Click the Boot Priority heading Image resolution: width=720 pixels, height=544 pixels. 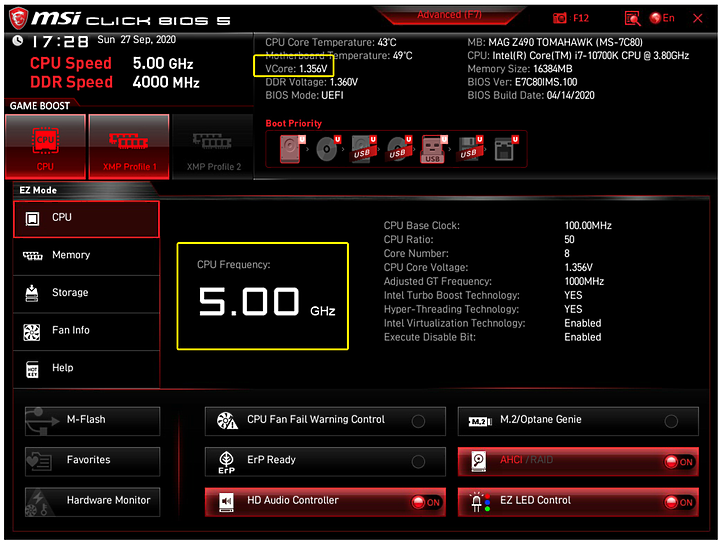tap(293, 123)
